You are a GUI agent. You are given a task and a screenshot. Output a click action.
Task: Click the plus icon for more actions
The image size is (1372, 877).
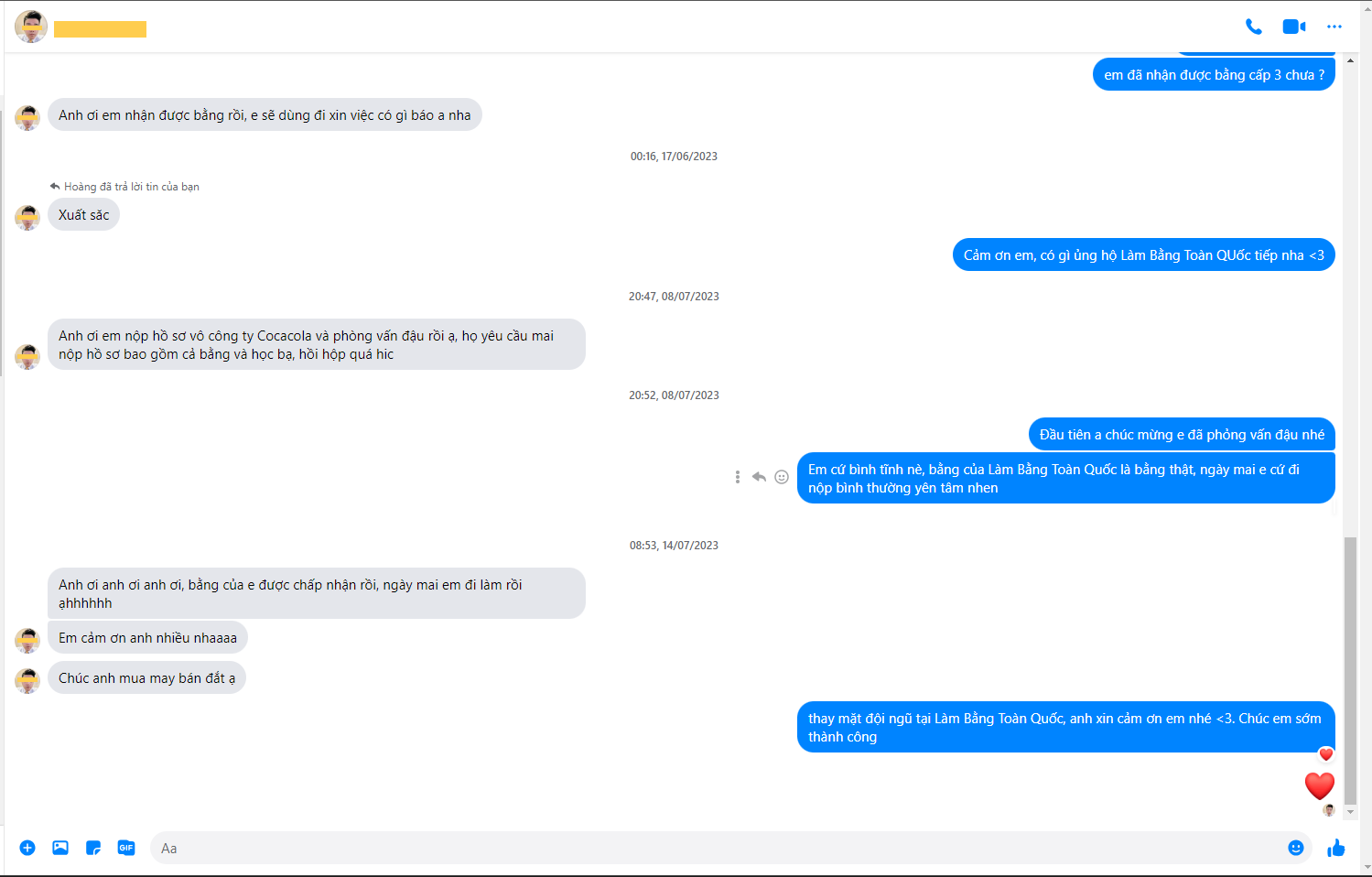tap(27, 848)
